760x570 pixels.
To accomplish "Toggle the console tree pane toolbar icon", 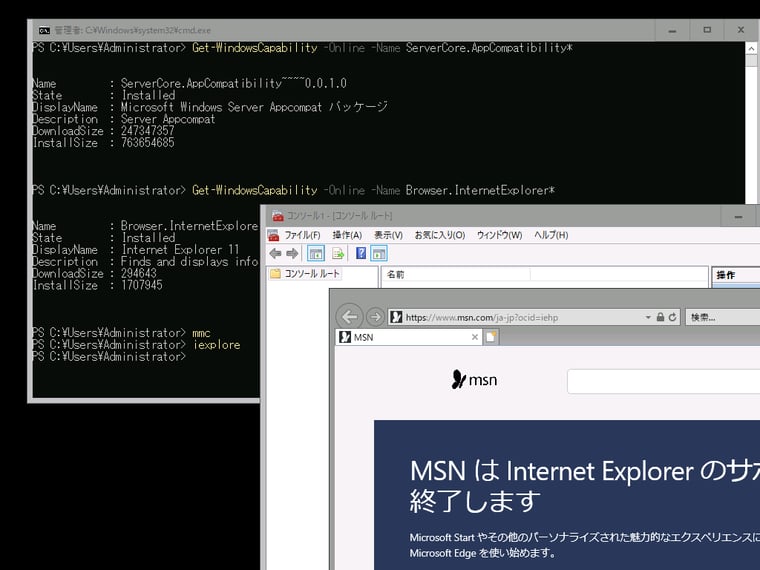I will pyautogui.click(x=316, y=253).
